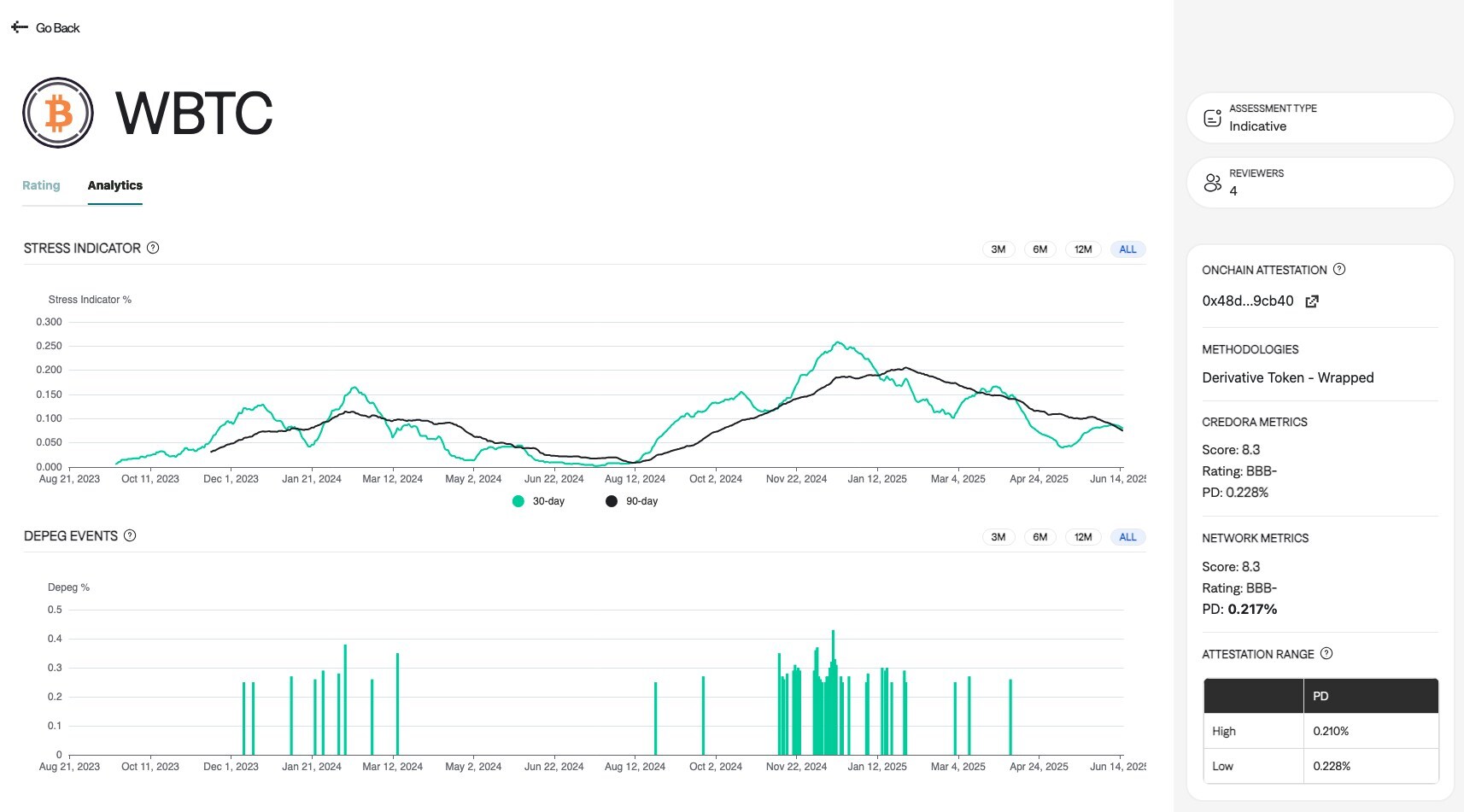The height and width of the screenshot is (812, 1464).
Task: Open the attestation external link icon
Action: [1312, 301]
